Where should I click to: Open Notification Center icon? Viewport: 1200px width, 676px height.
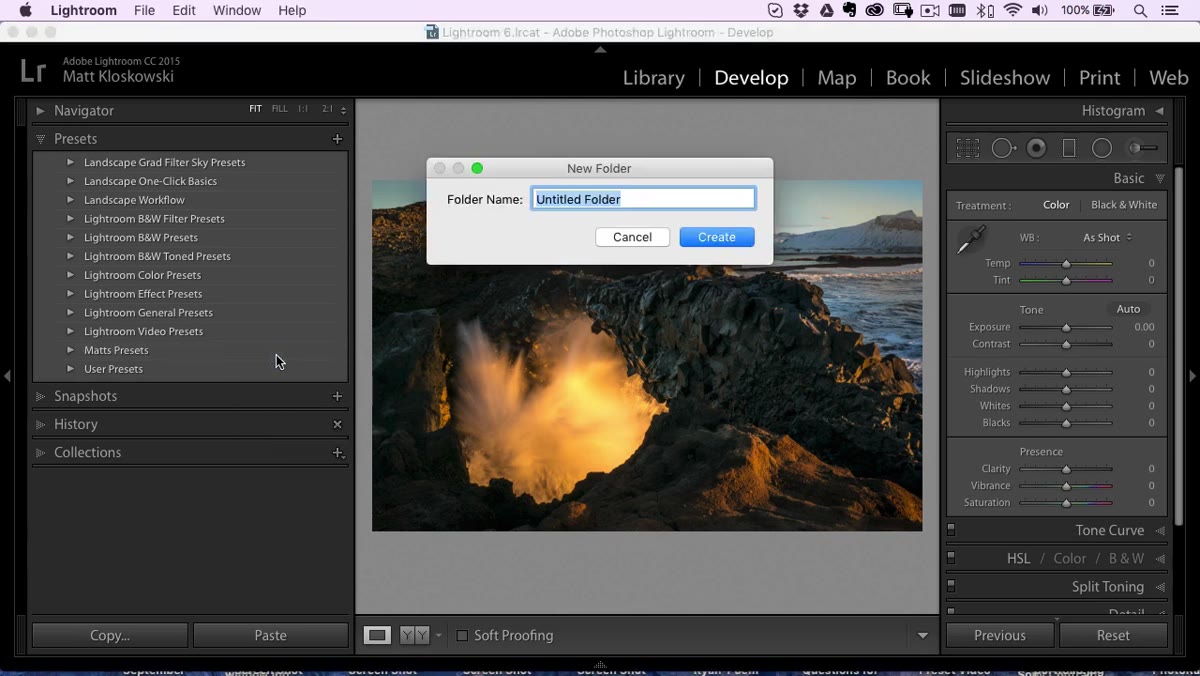[x=1171, y=10]
